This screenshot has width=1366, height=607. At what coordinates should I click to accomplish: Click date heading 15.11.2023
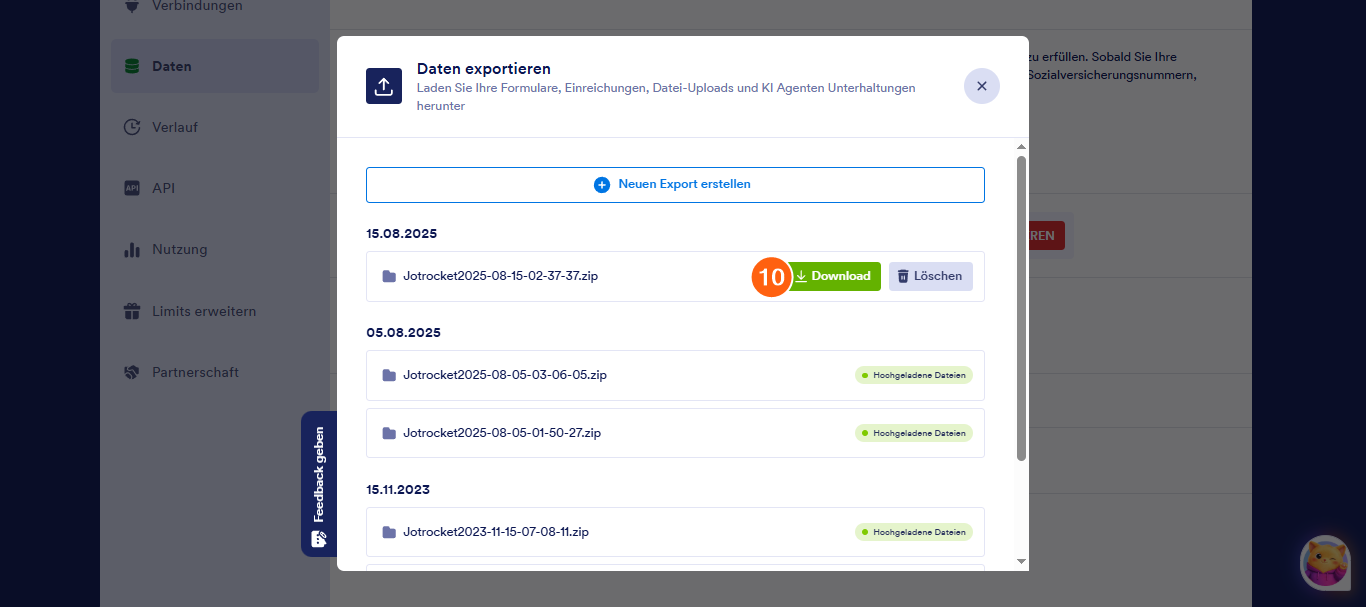click(x=398, y=489)
